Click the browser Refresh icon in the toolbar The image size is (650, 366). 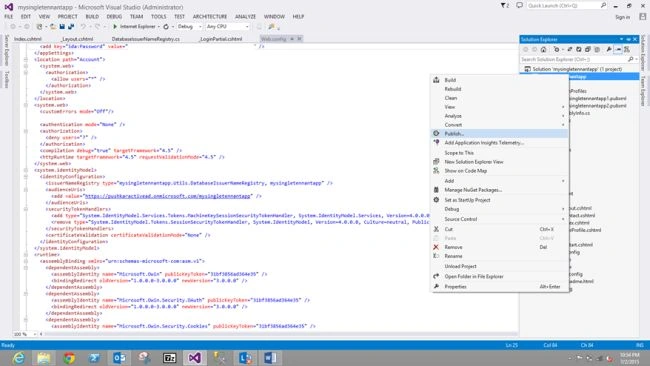point(166,27)
